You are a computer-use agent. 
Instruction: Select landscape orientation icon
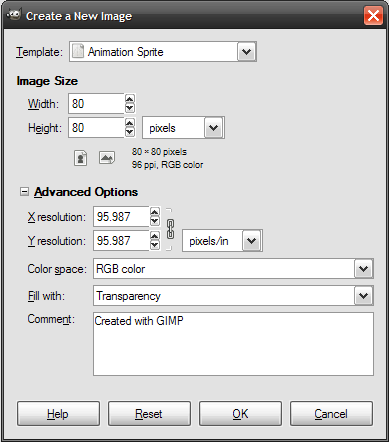[107, 158]
